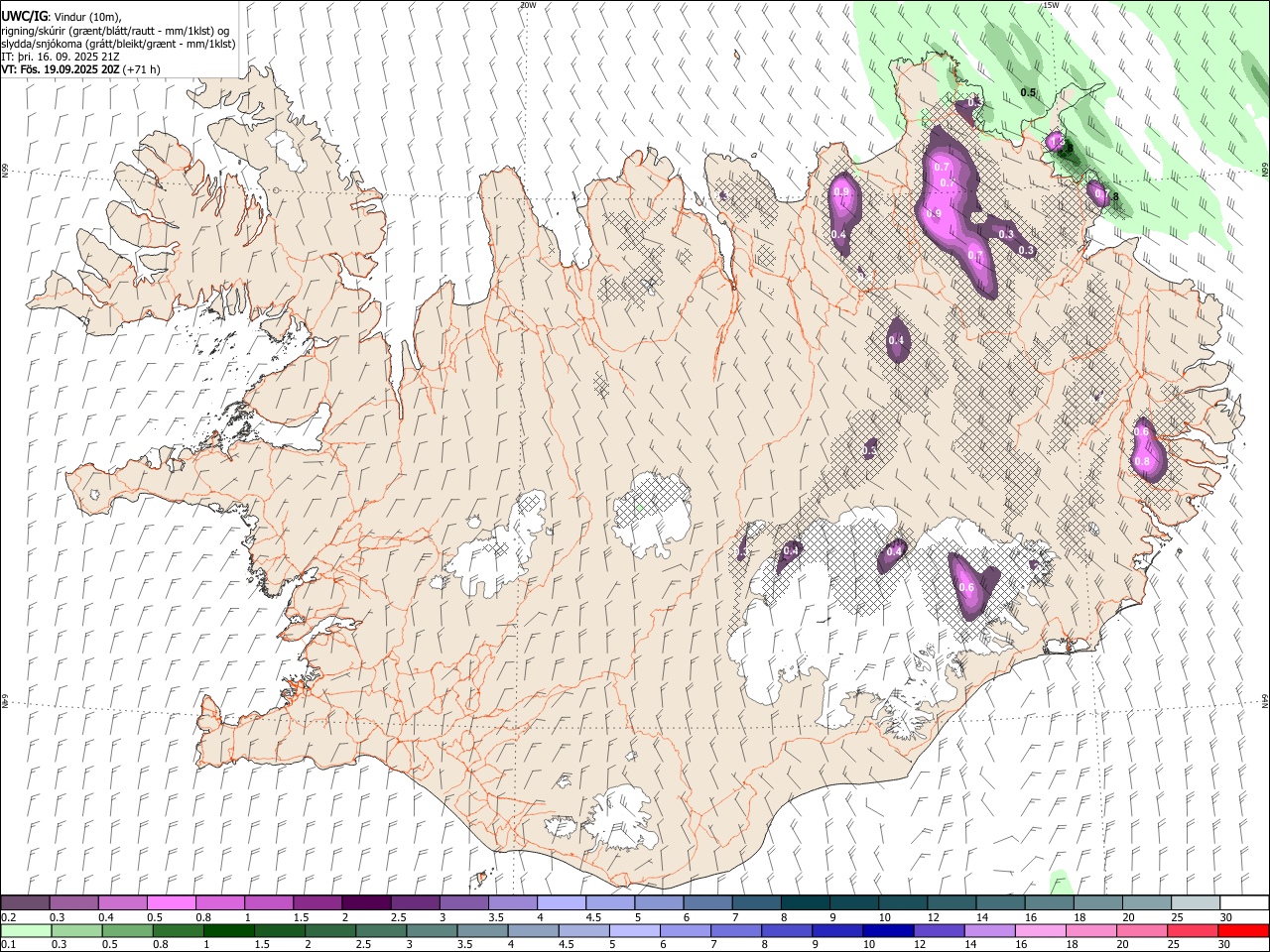Click the lavender upper-row swatch between 4 and 4.5
The width and height of the screenshot is (1270, 952).
560,902
